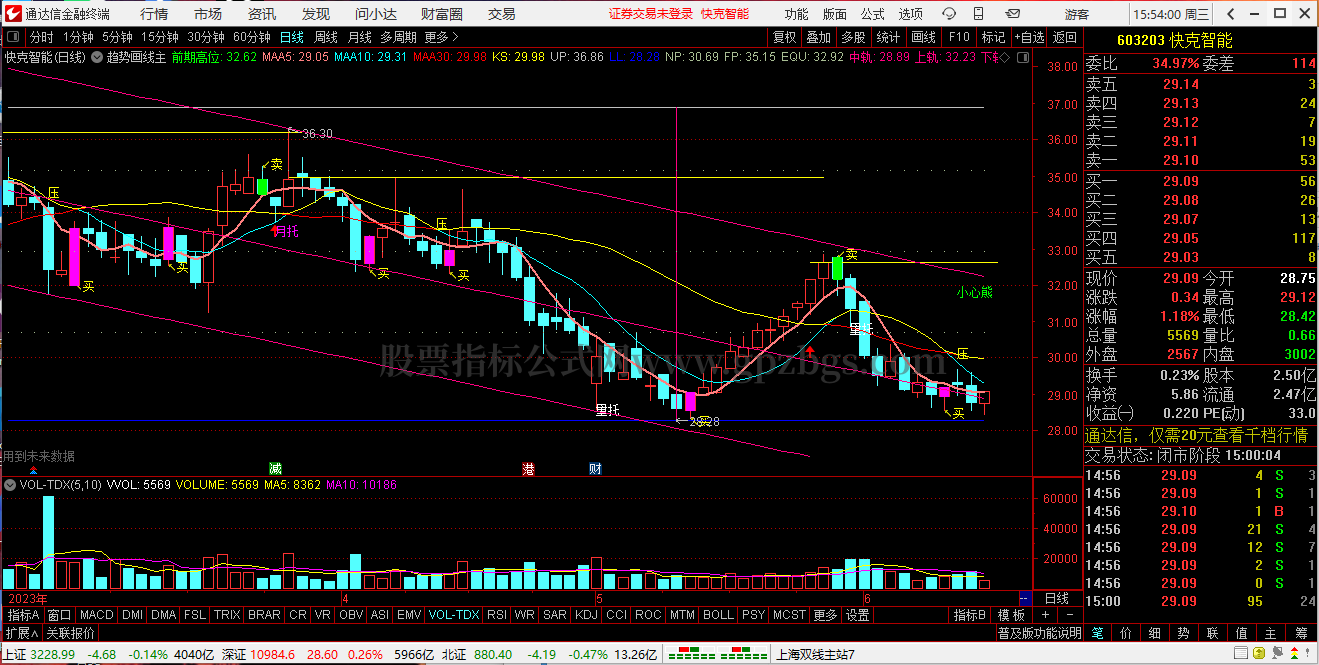
Task: Open the 更多 periods dropdown in top toolbar
Action: pos(440,37)
